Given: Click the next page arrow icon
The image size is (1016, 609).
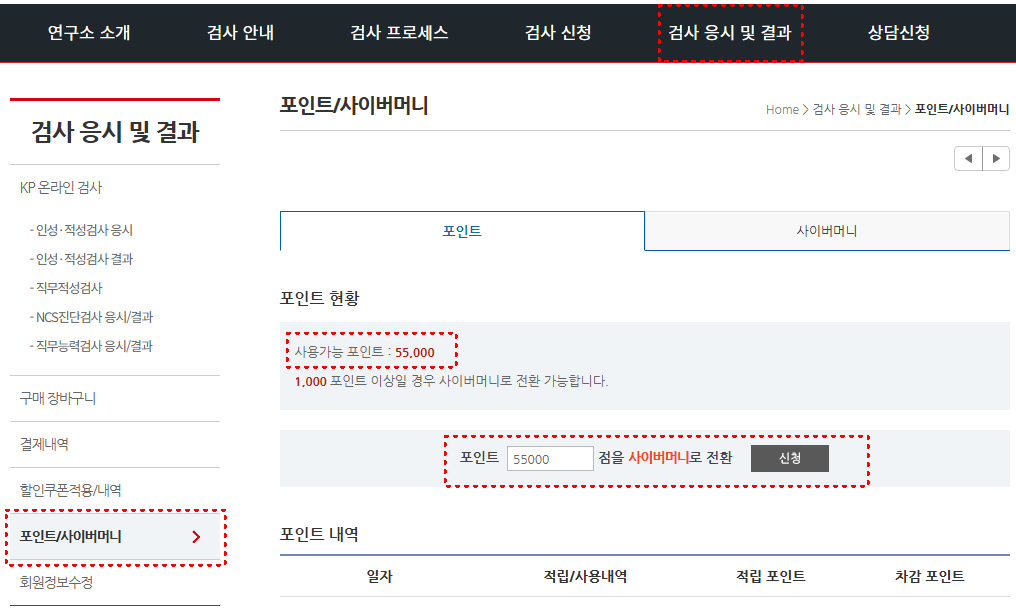Looking at the screenshot, I should point(996,158).
